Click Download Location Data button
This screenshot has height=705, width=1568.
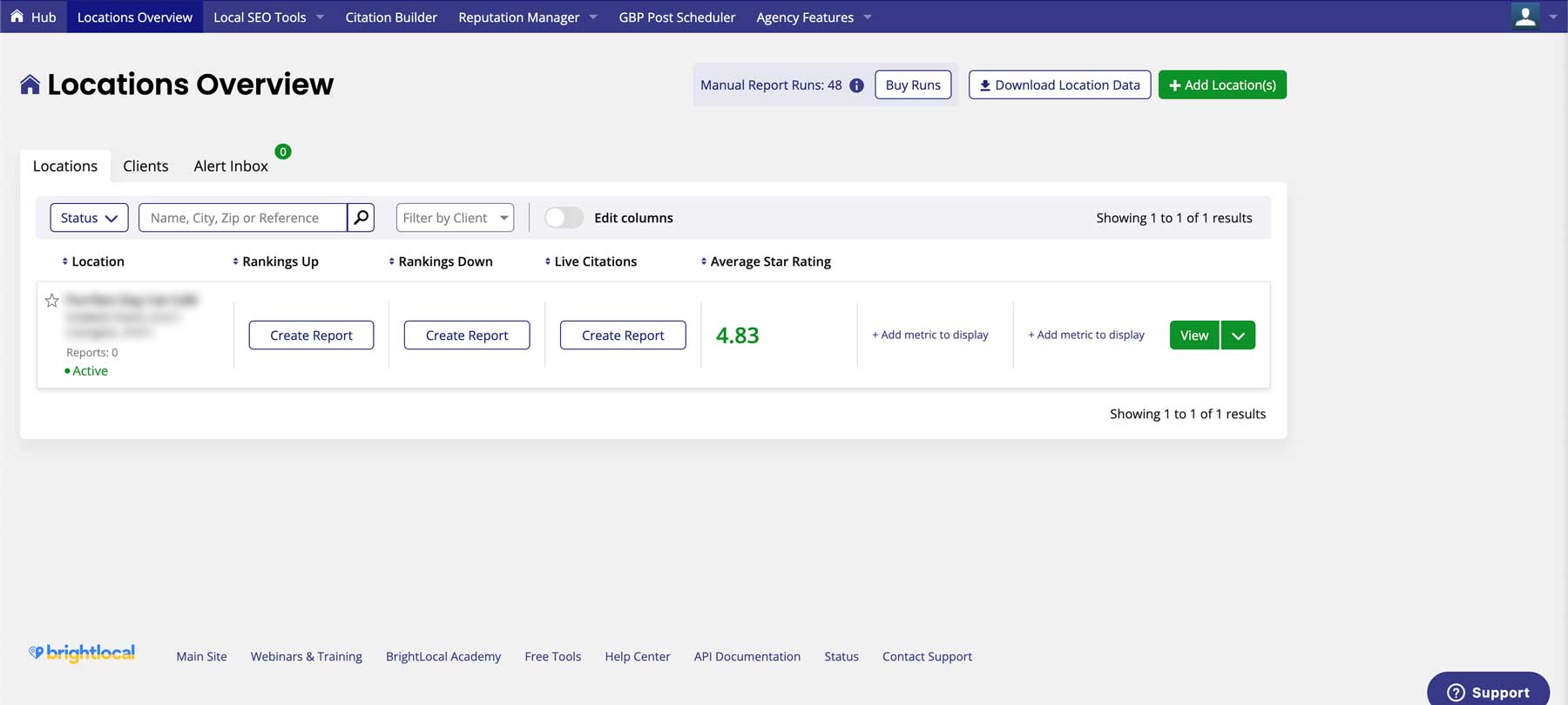(x=1059, y=85)
